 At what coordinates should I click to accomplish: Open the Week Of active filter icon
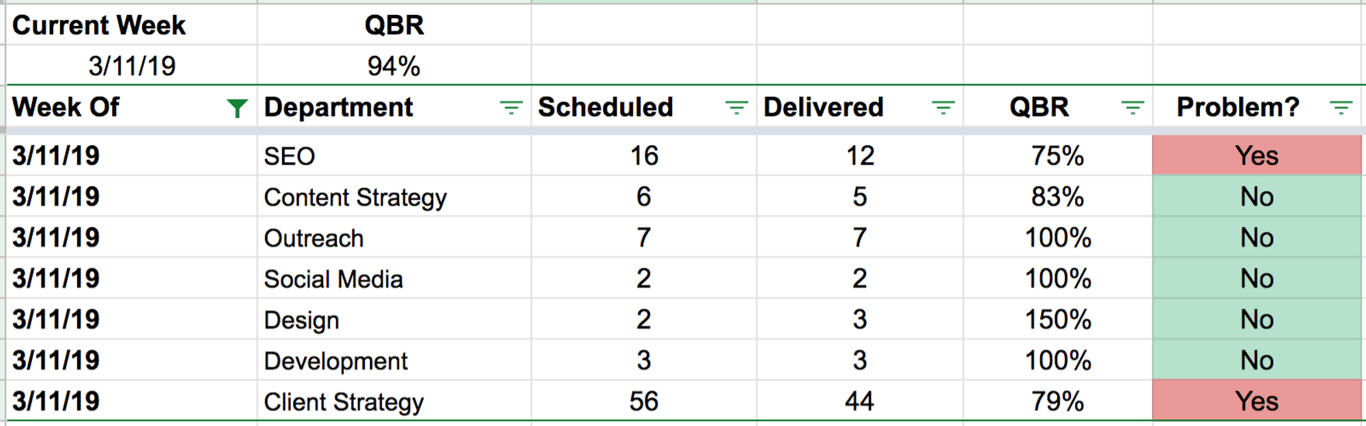(x=237, y=108)
